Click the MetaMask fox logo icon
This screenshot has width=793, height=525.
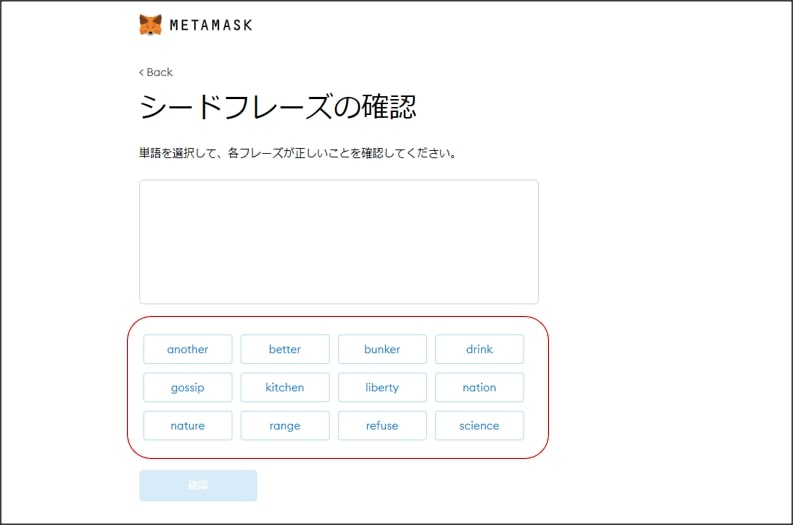click(x=150, y=25)
